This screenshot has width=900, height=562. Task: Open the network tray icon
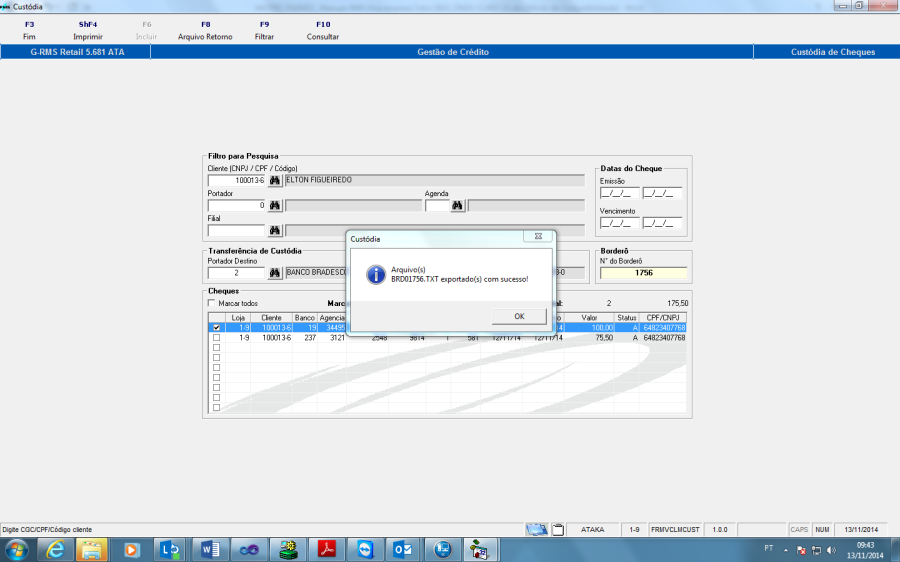tap(816, 550)
